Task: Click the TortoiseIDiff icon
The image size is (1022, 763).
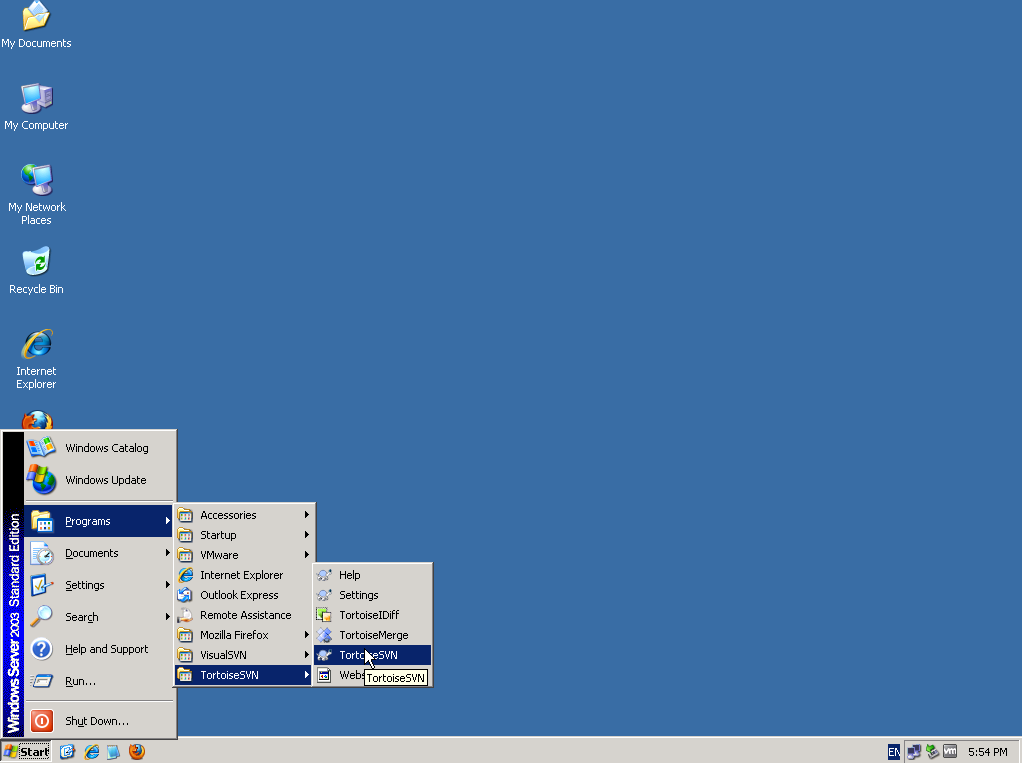Action: click(x=324, y=614)
